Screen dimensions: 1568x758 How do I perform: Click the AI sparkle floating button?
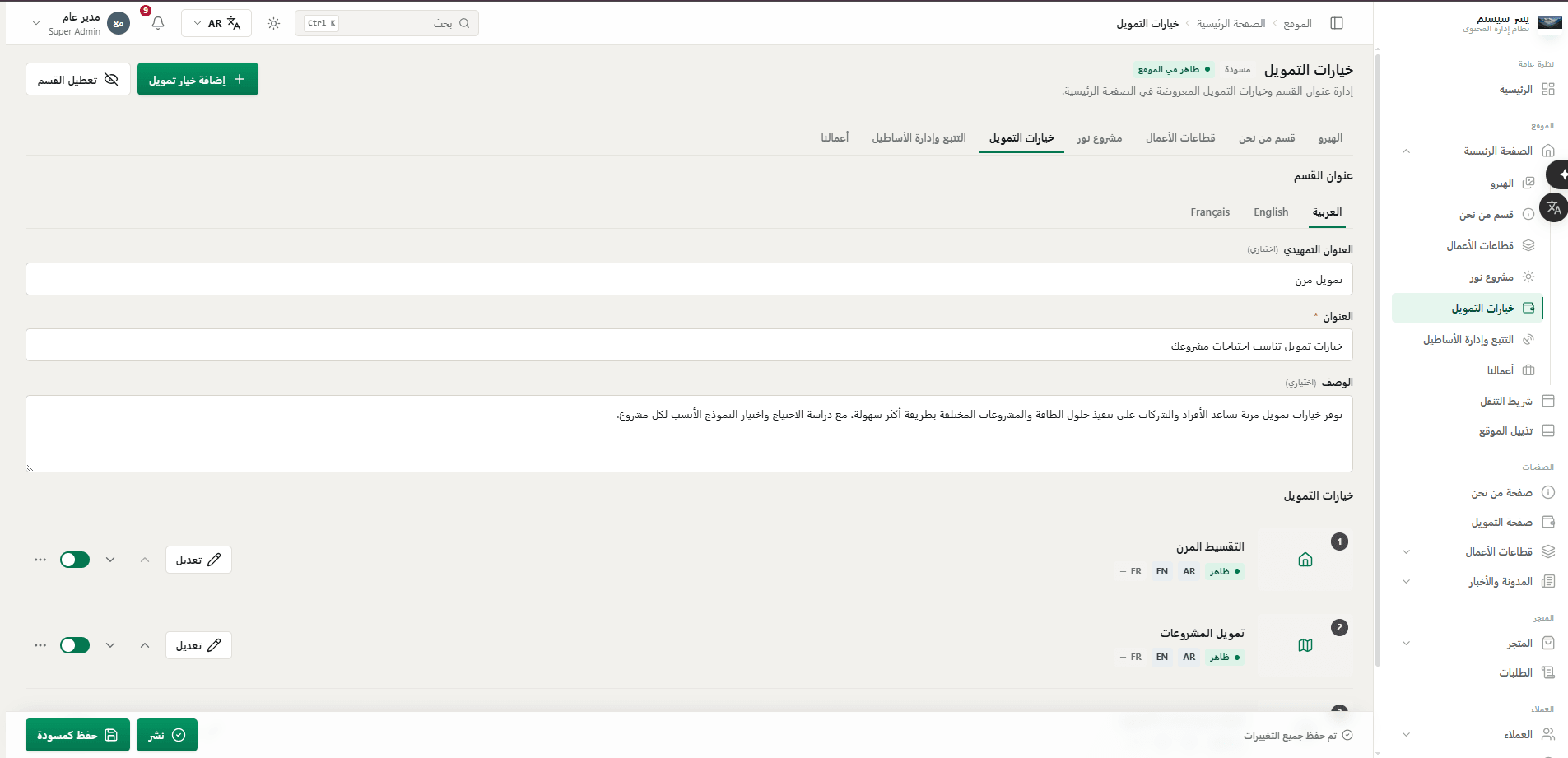click(1558, 174)
